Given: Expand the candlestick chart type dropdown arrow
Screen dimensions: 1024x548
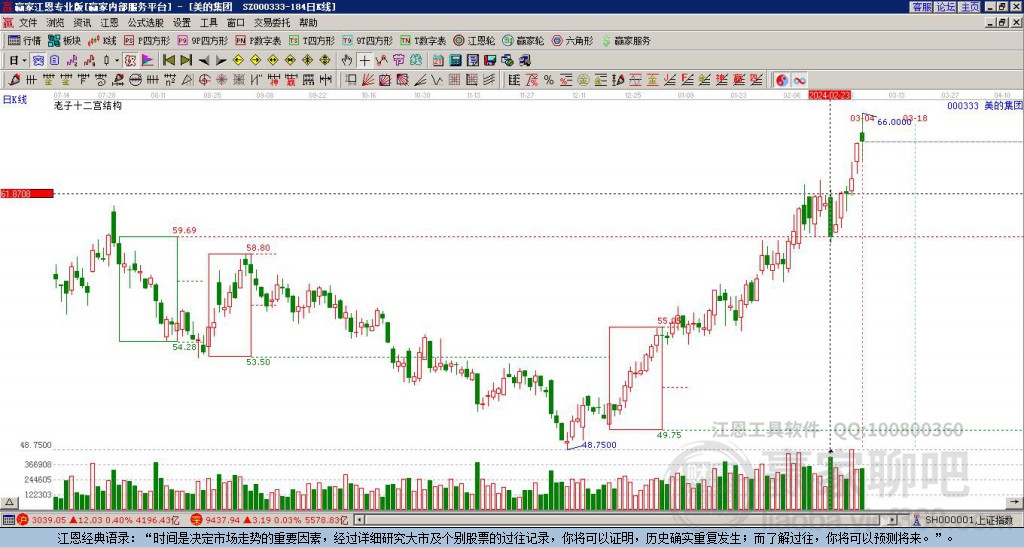Looking at the screenshot, I should click(x=117, y=61).
